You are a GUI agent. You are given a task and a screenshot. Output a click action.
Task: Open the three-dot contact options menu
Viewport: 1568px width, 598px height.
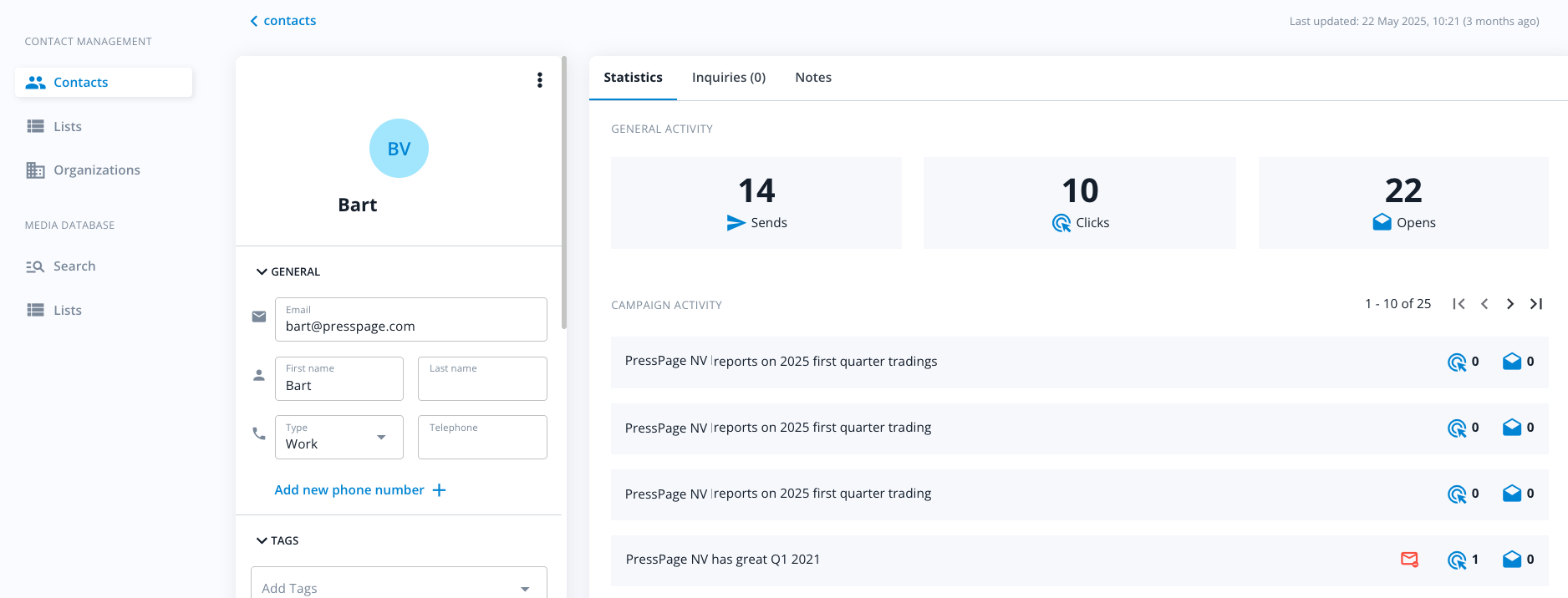click(x=539, y=80)
